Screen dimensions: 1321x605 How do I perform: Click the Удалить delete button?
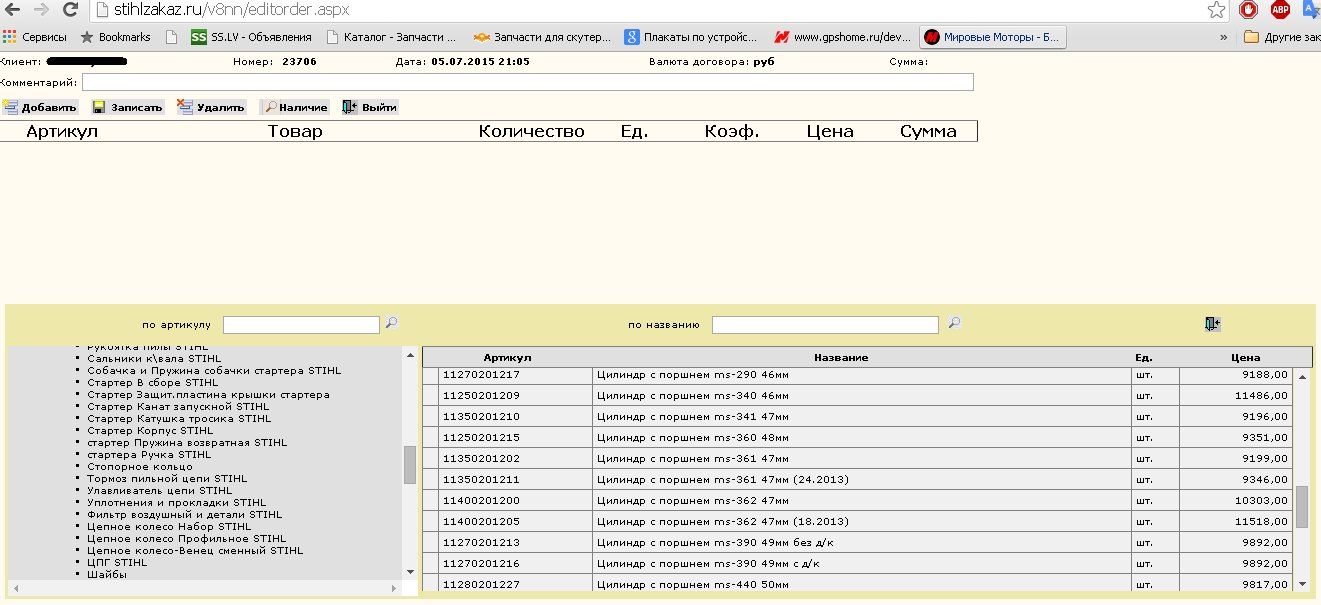click(x=211, y=107)
